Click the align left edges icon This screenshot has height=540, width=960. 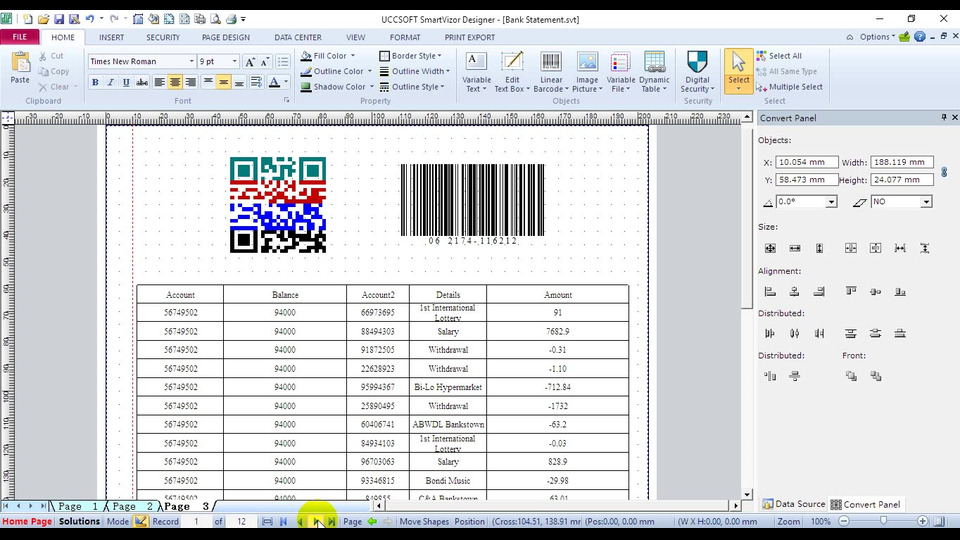[770, 291]
